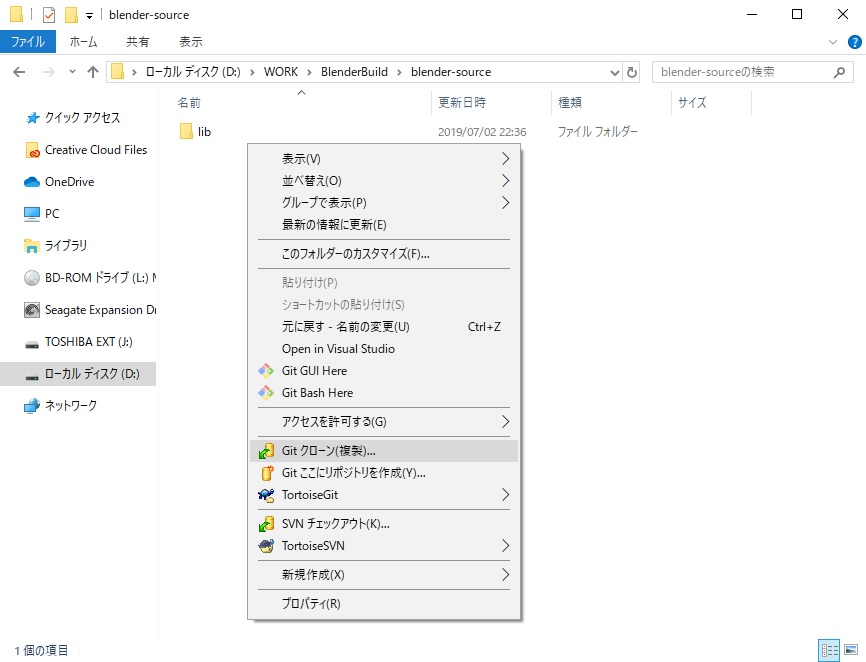This screenshot has width=866, height=662.
Task: Go up one folder level arrow
Action: [93, 72]
